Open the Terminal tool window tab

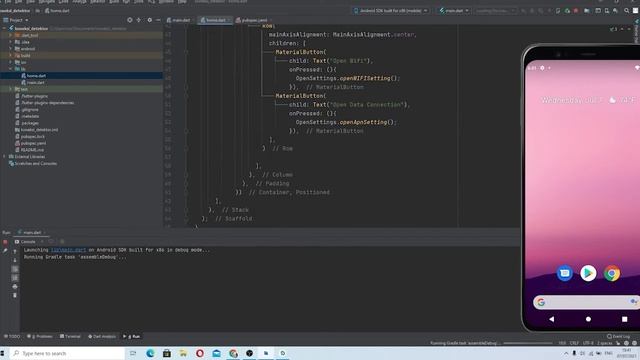70,336
